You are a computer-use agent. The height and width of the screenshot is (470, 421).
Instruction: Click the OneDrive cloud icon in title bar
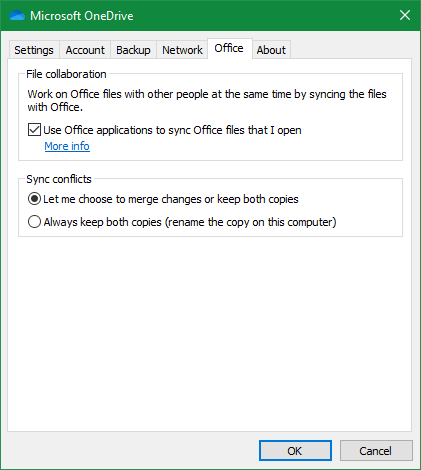pyautogui.click(x=17, y=16)
